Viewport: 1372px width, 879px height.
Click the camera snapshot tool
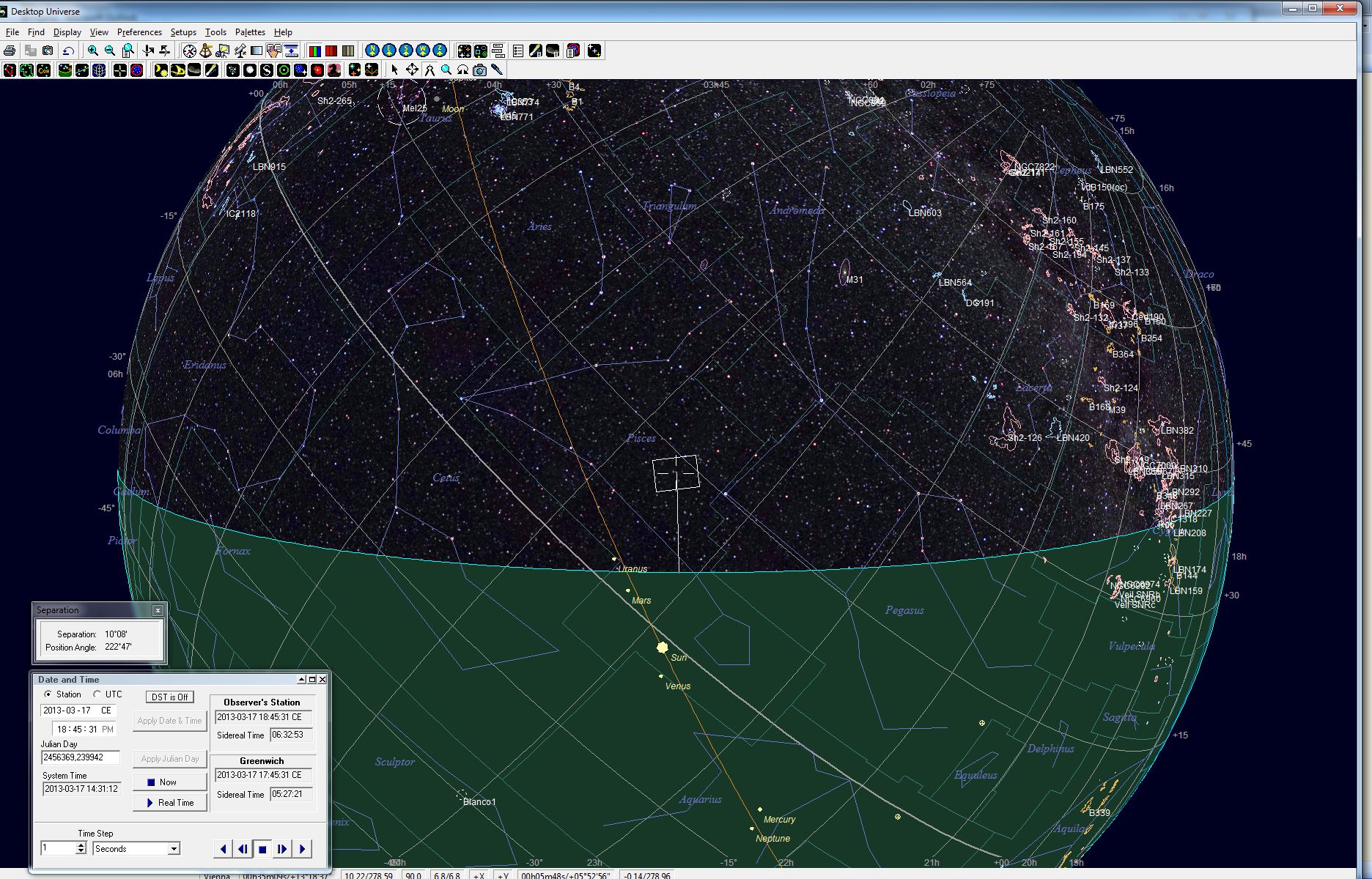point(480,70)
